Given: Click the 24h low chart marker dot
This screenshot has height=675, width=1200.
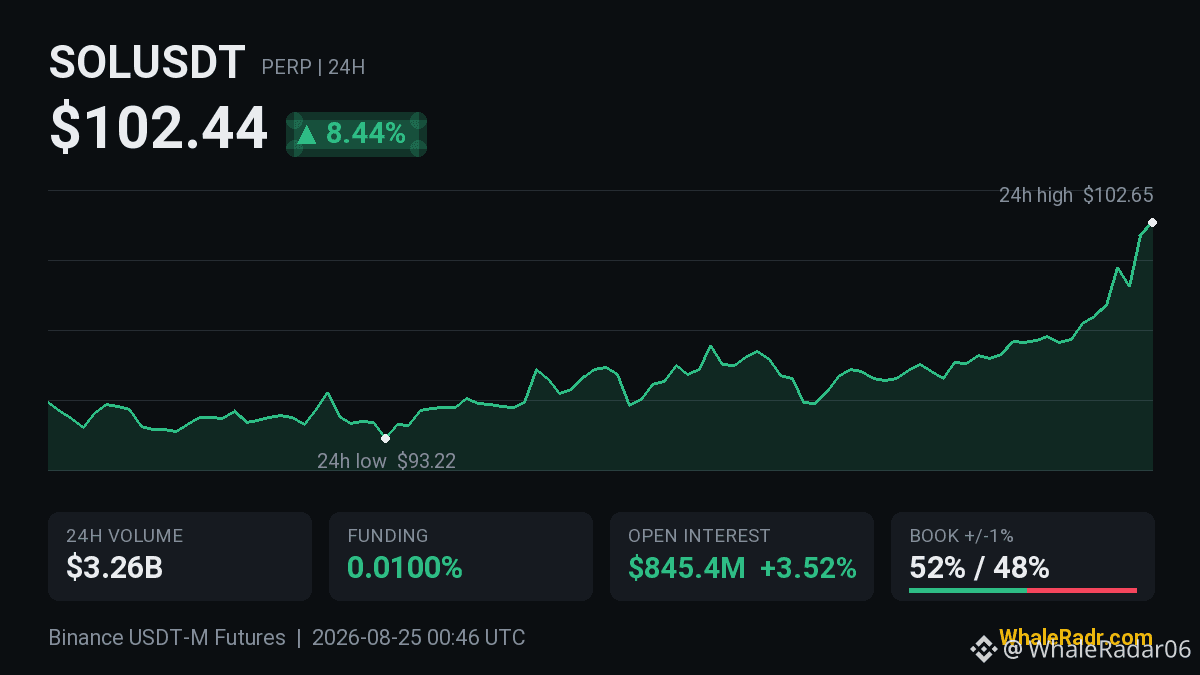Looking at the screenshot, I should pos(386,438).
